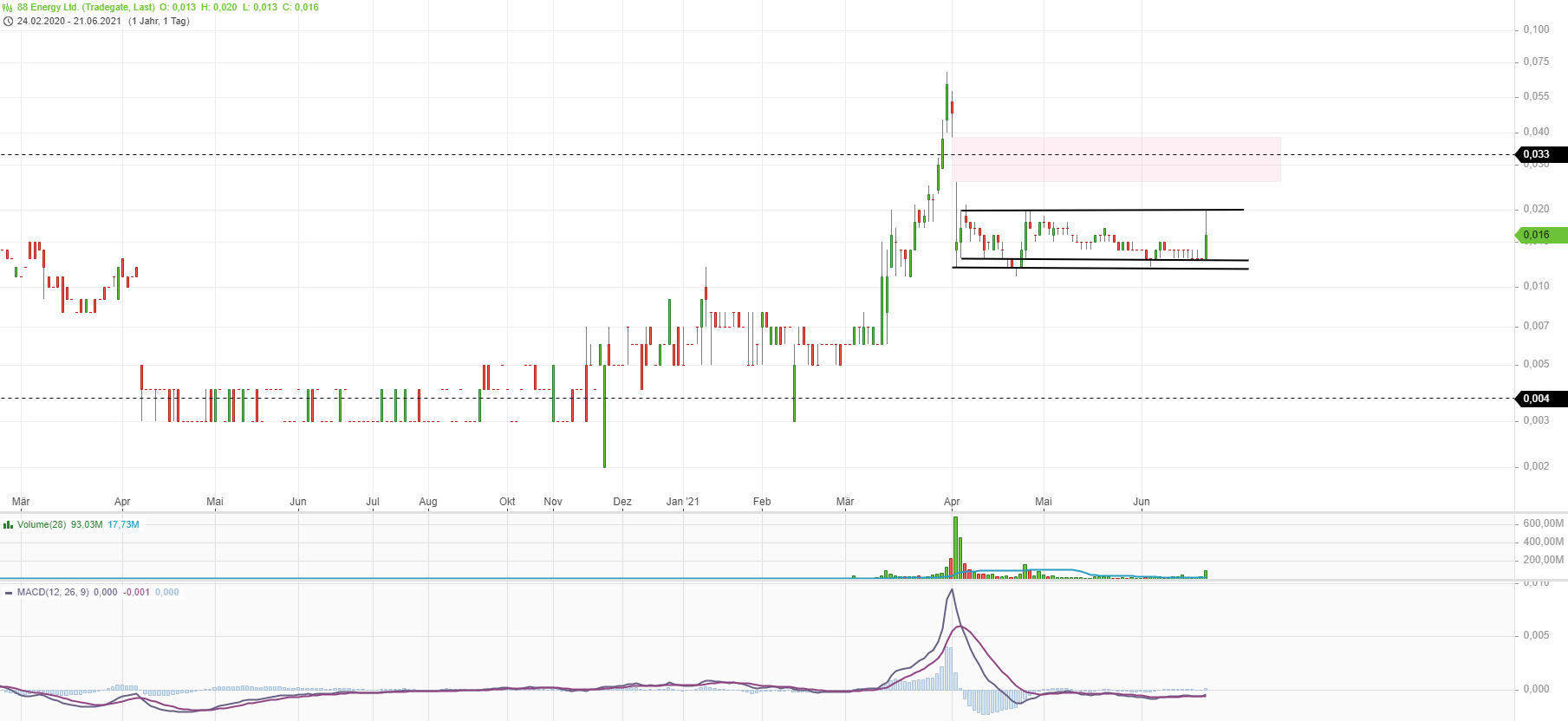Screen dimensions: 1568x721
Task: Select the pink shaded resistance rectangle
Action: (x=1116, y=159)
